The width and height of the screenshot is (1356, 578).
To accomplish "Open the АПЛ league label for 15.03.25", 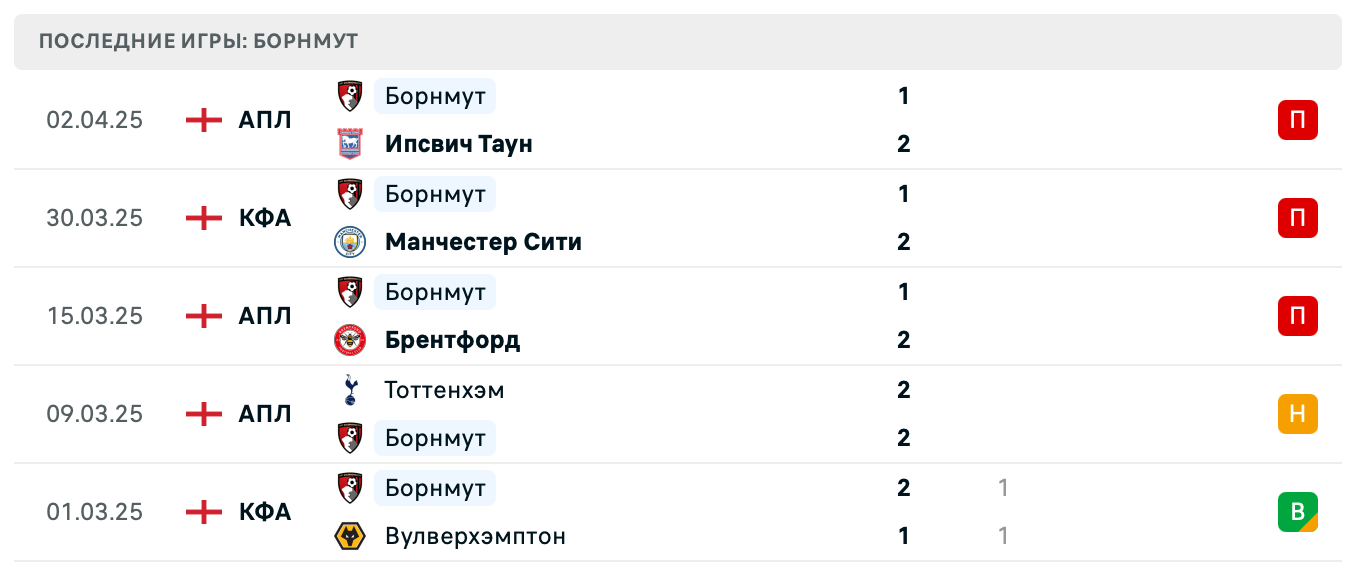I will [x=263, y=316].
